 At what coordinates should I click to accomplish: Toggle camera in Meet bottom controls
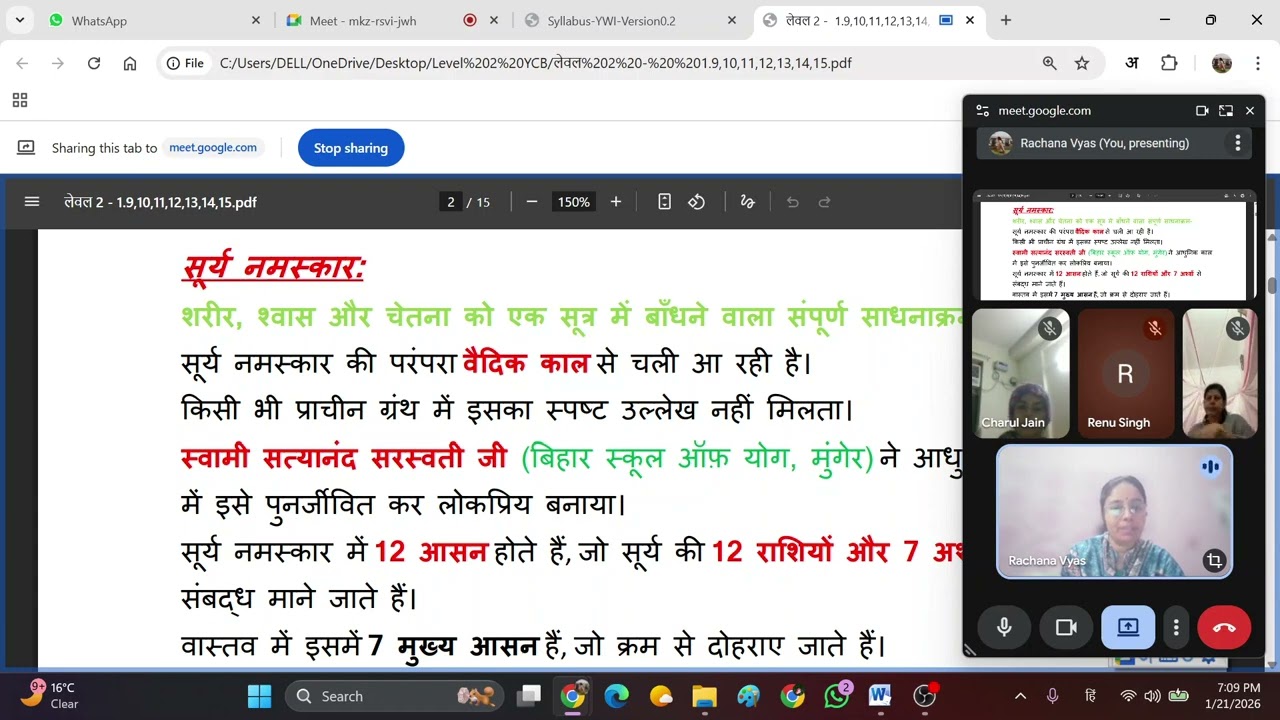(x=1066, y=627)
